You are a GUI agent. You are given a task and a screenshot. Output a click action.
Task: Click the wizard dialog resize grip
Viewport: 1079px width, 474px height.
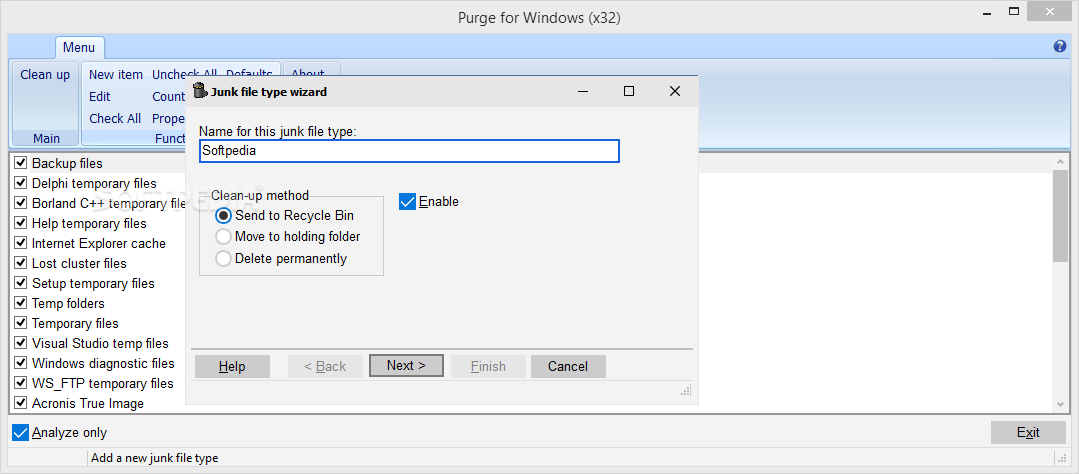[686, 390]
